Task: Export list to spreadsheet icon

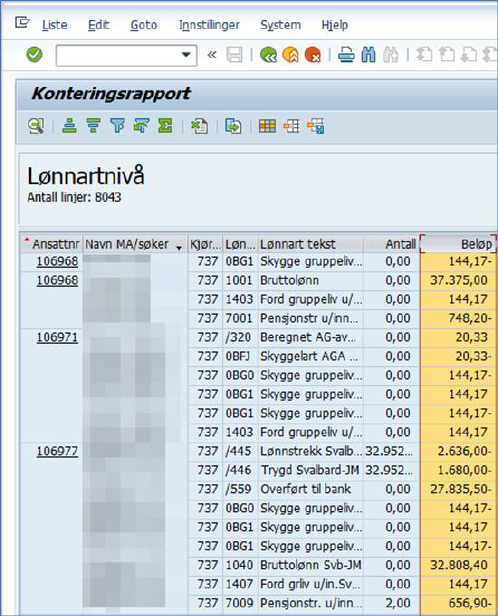Action: pyautogui.click(x=199, y=126)
